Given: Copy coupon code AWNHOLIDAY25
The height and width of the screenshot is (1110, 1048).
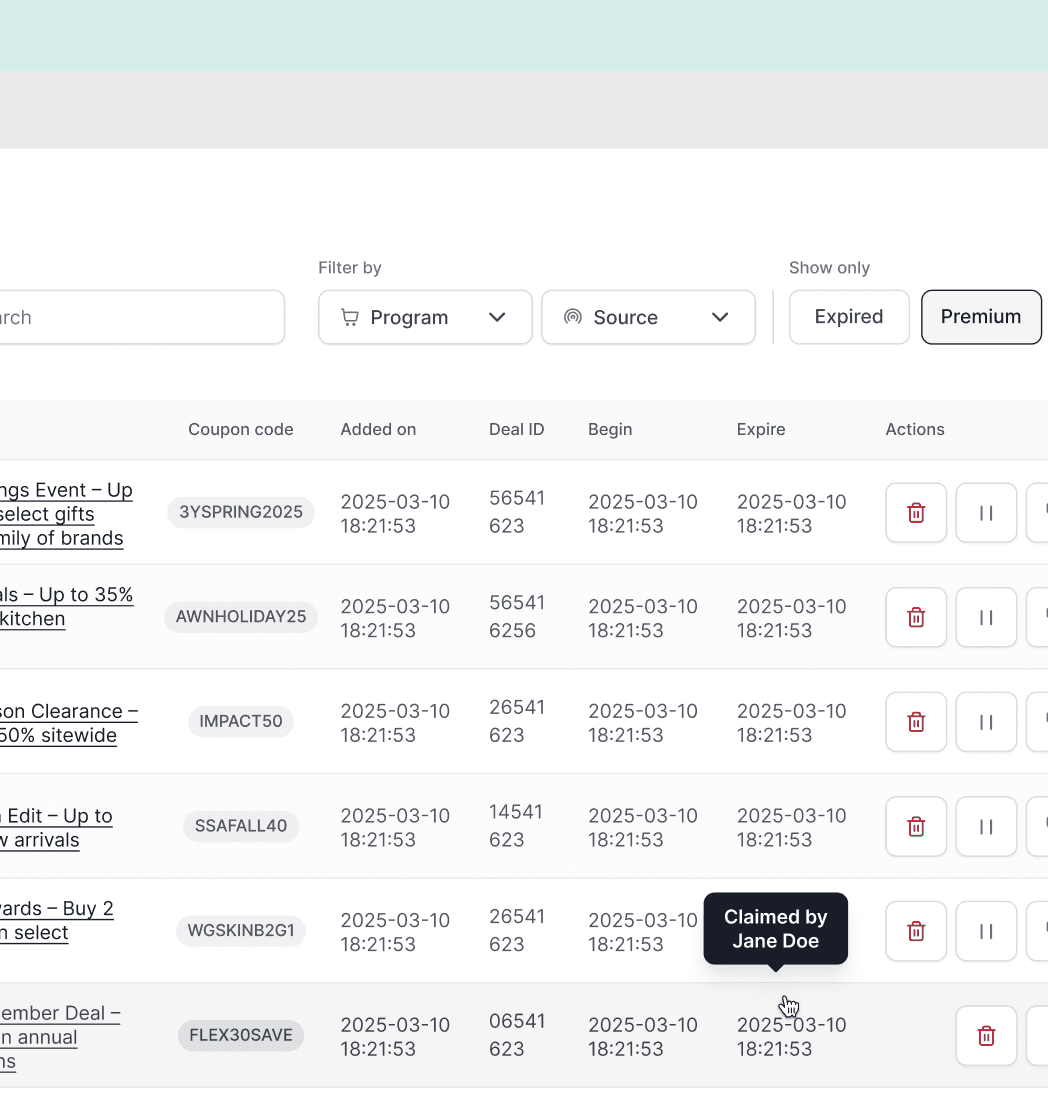Looking at the screenshot, I should tap(241, 617).
